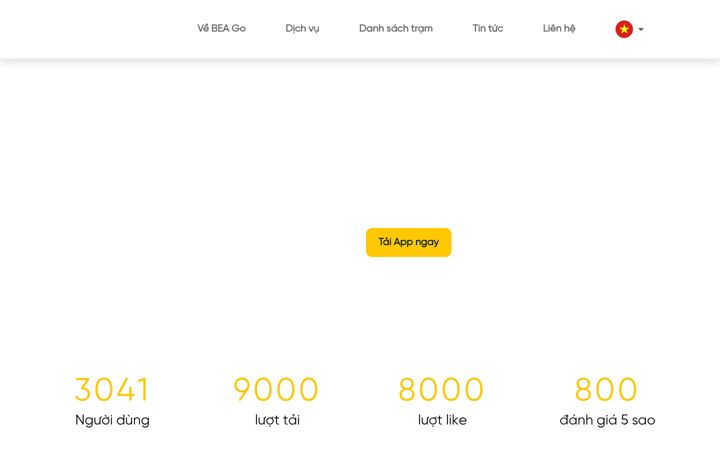The width and height of the screenshot is (720, 450).
Task: Click the 3041 user count
Action: tap(112, 389)
